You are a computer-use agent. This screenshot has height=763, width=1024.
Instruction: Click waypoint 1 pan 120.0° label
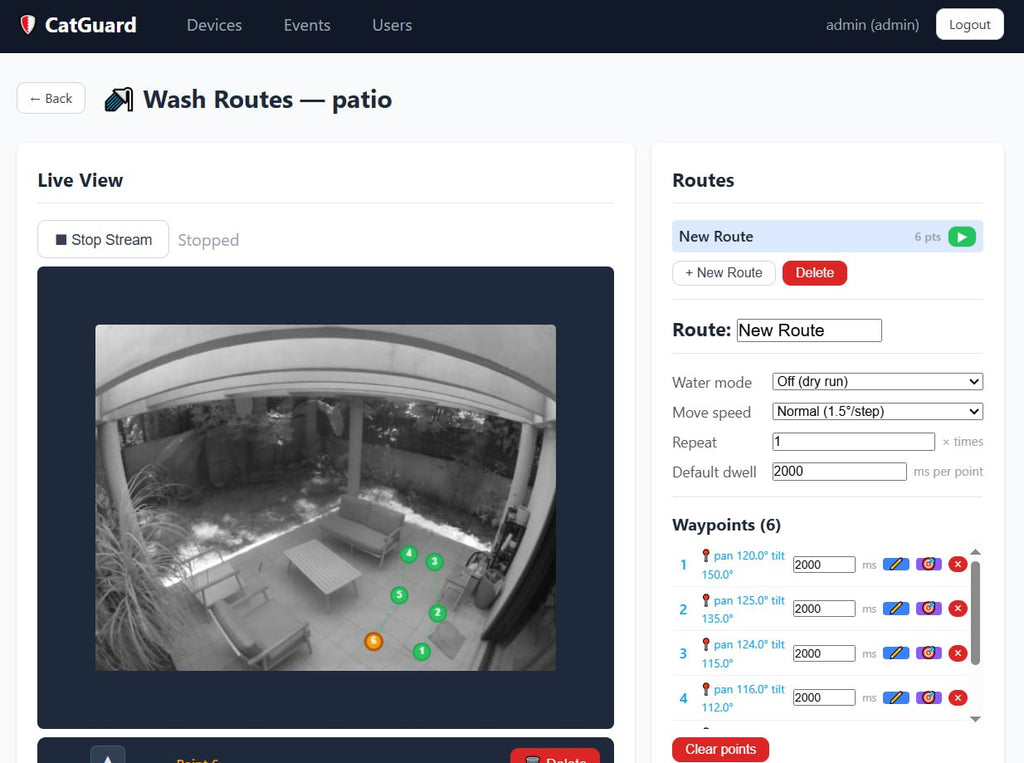coord(743,565)
